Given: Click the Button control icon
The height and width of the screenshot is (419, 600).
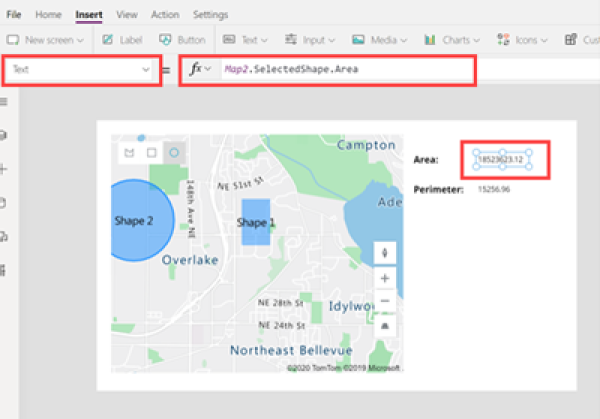Looking at the screenshot, I should [165, 39].
